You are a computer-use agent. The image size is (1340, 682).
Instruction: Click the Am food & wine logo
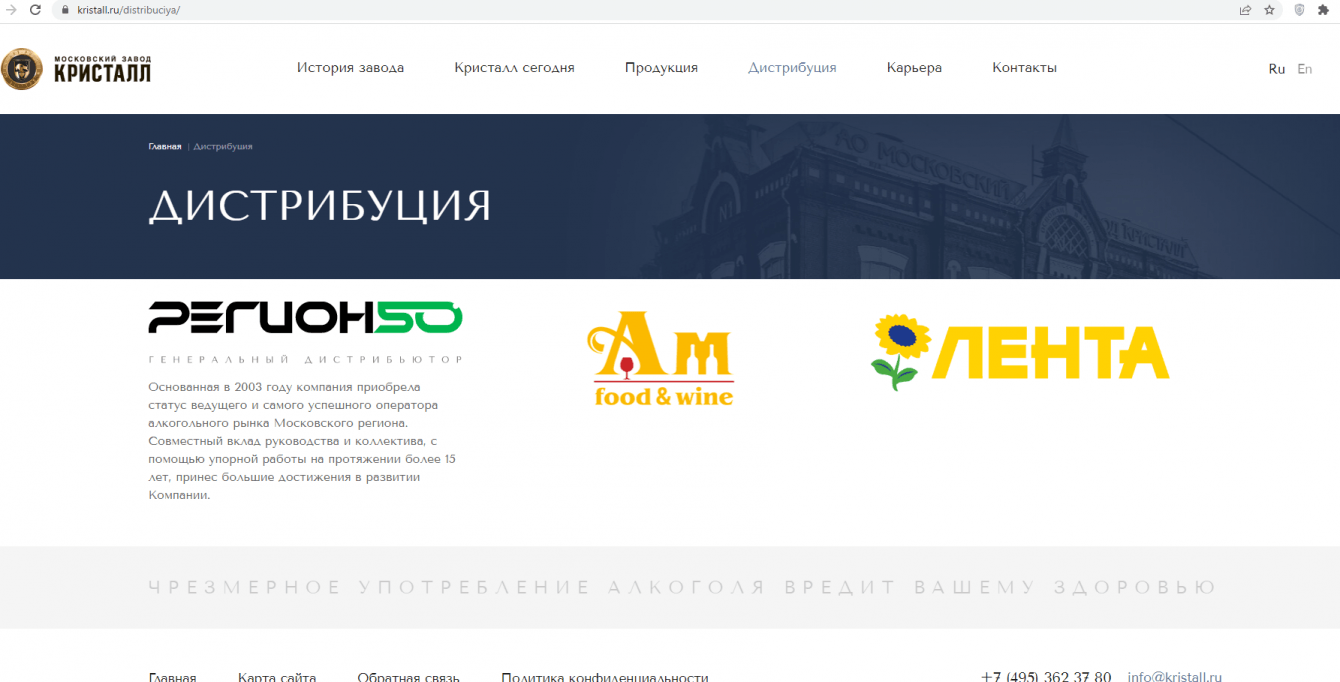663,358
